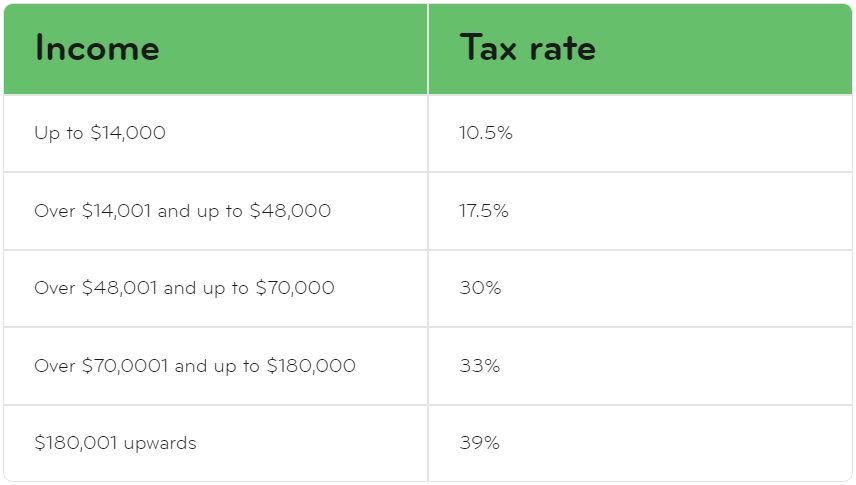856x485 pixels.
Task: Click the Income column header
Action: 97,49
